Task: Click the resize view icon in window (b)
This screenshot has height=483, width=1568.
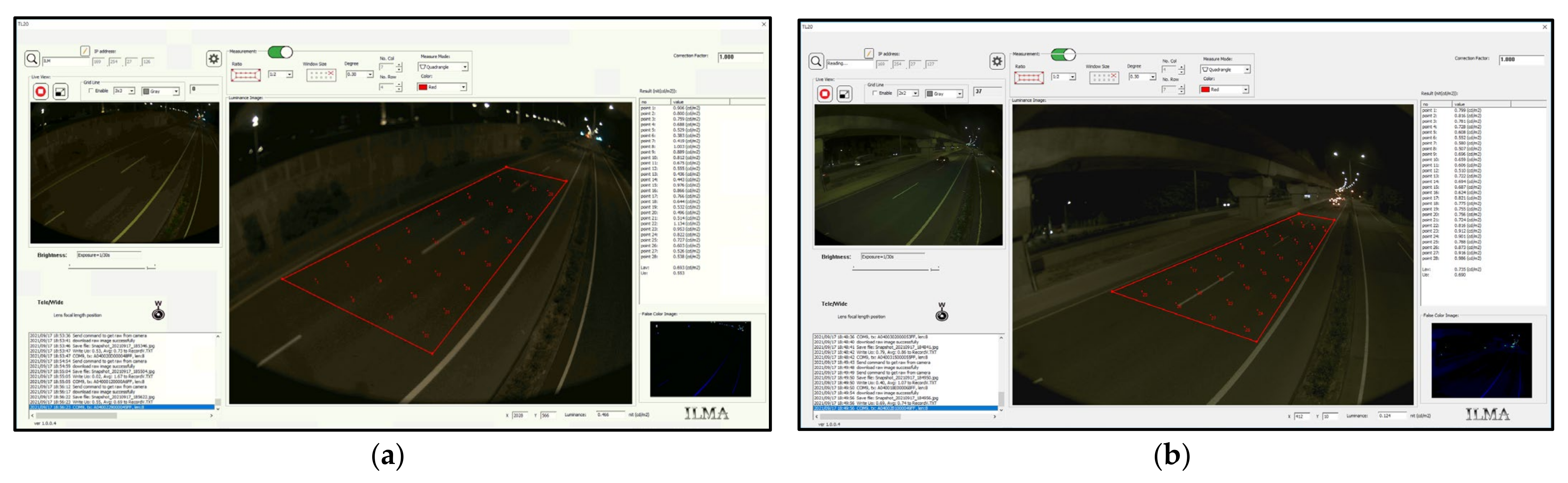Action: coord(844,94)
